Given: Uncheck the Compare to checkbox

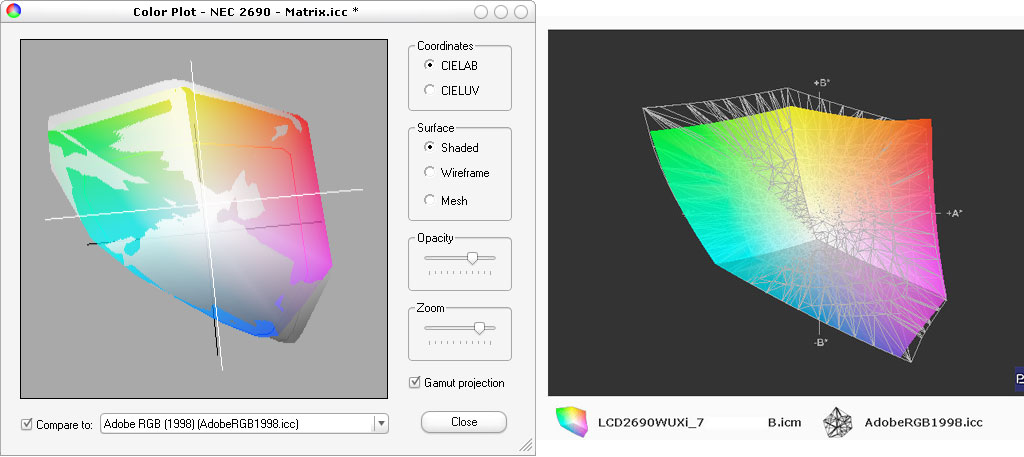Looking at the screenshot, I should tap(27, 424).
